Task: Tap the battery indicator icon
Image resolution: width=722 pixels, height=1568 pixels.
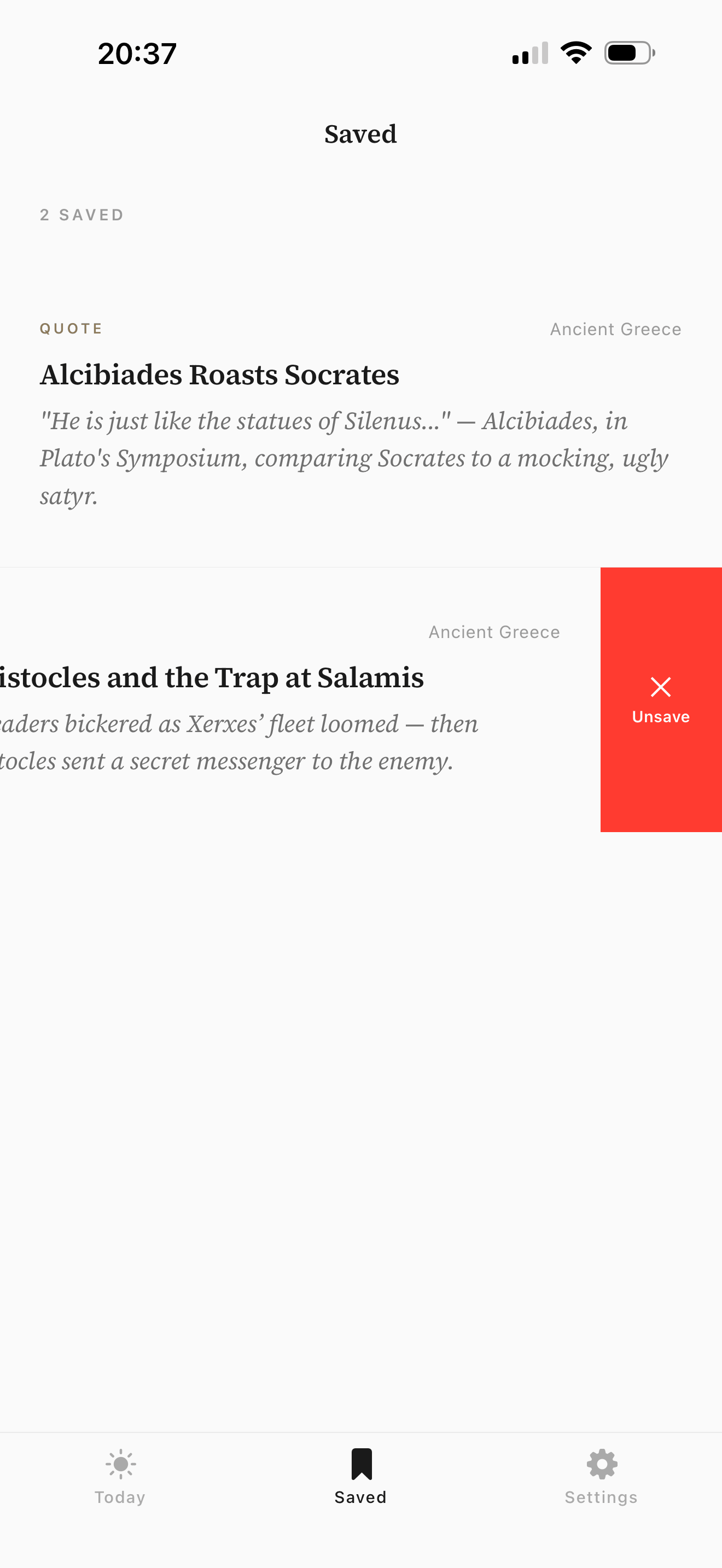Action: point(630,53)
